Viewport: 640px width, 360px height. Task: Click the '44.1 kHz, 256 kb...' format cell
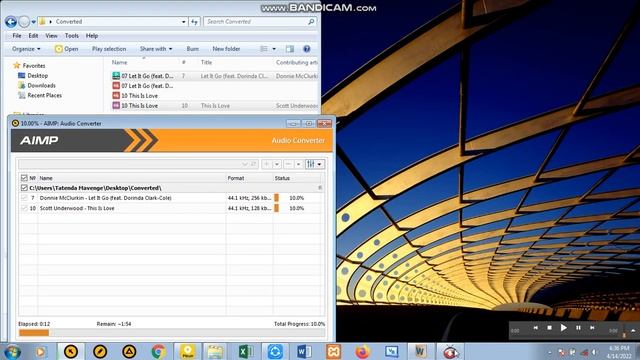click(249, 198)
